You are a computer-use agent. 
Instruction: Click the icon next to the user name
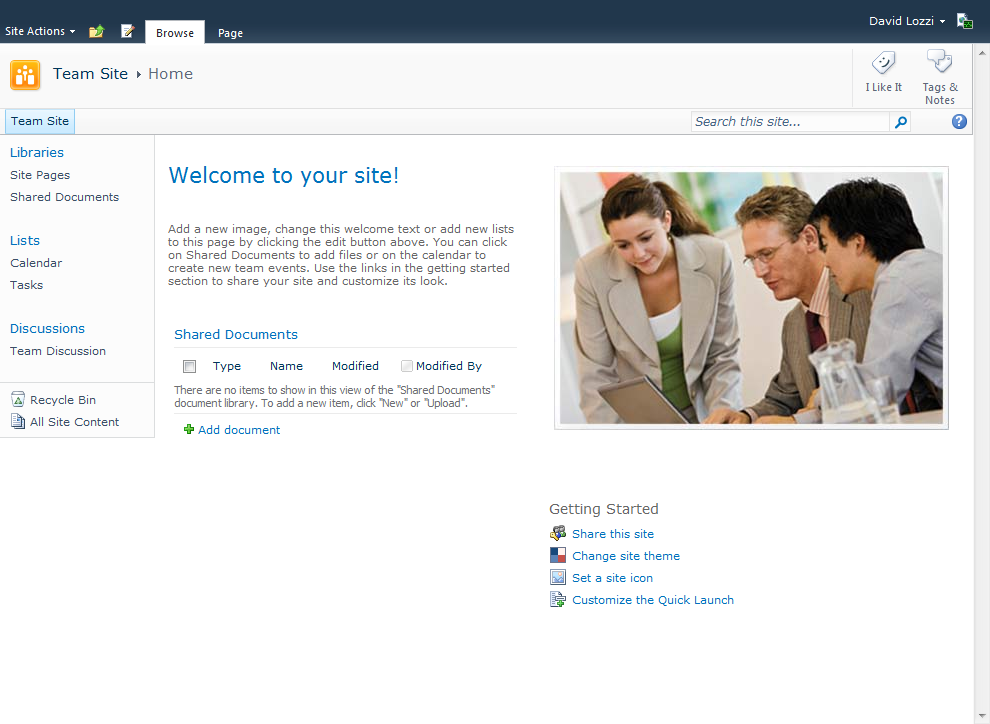[x=964, y=21]
